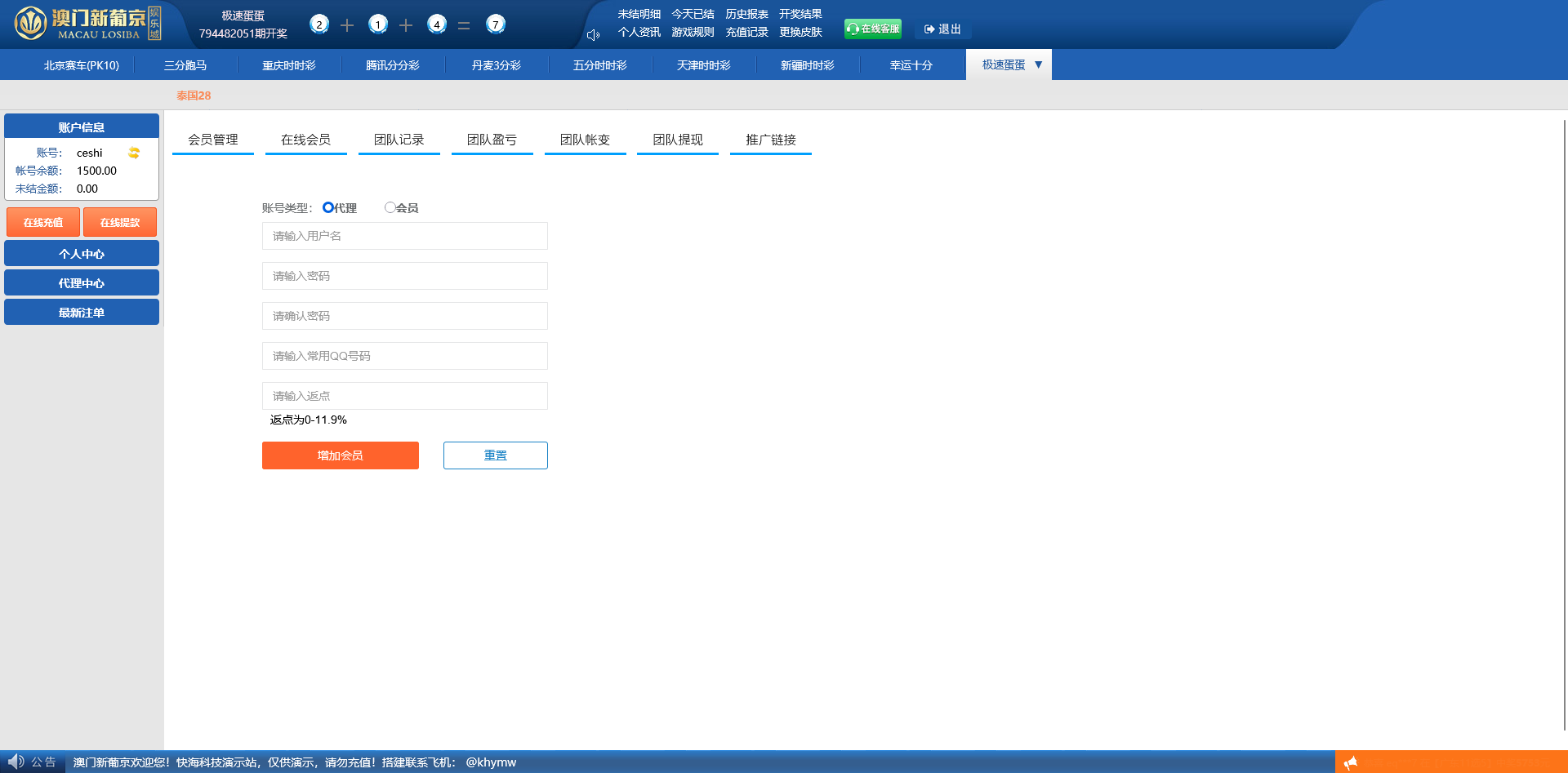The width and height of the screenshot is (1568, 773).
Task: Open 更换皮肤 skin change option
Action: [800, 32]
